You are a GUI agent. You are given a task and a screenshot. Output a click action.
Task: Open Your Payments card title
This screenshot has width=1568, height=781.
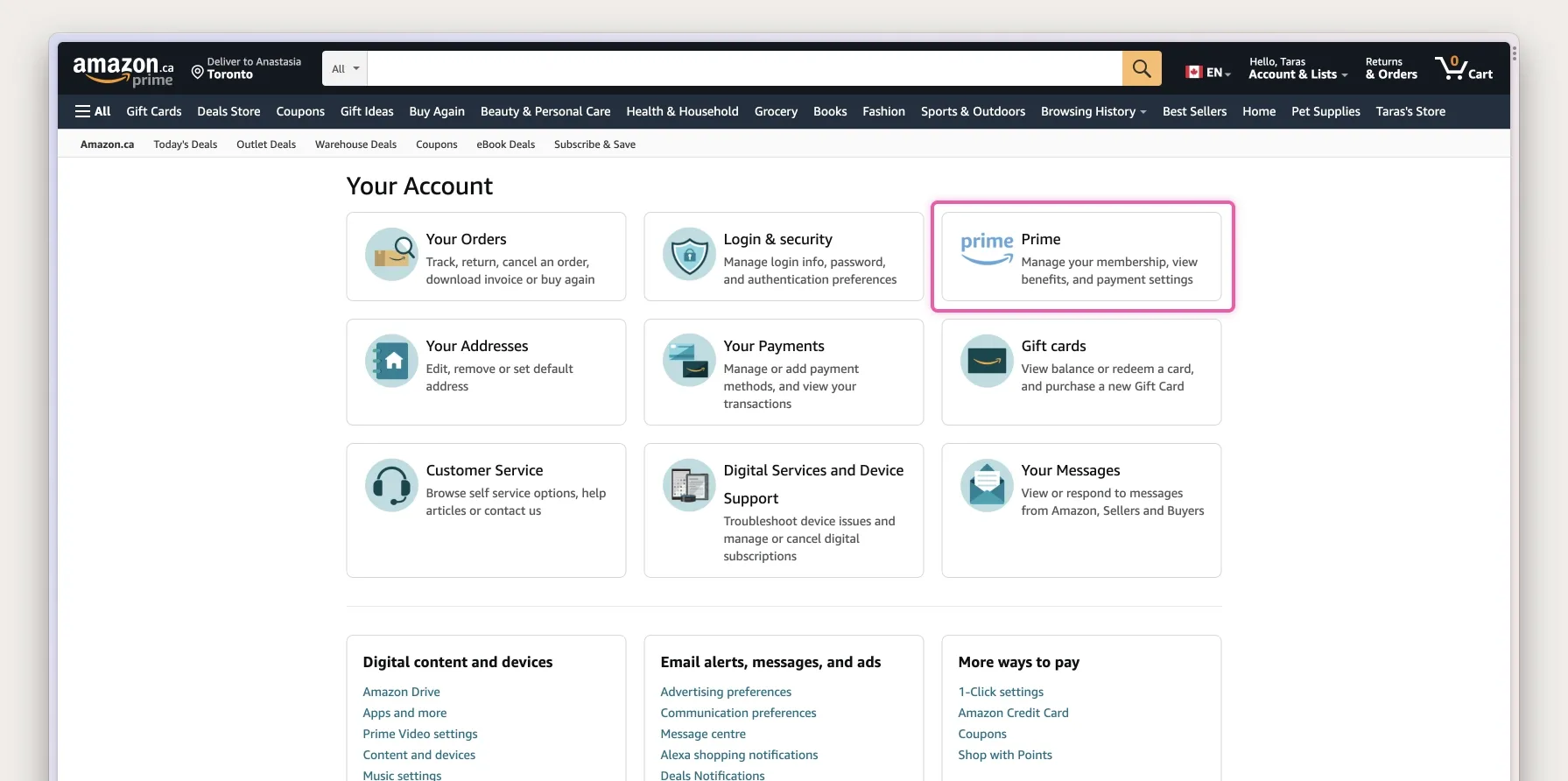coord(774,346)
